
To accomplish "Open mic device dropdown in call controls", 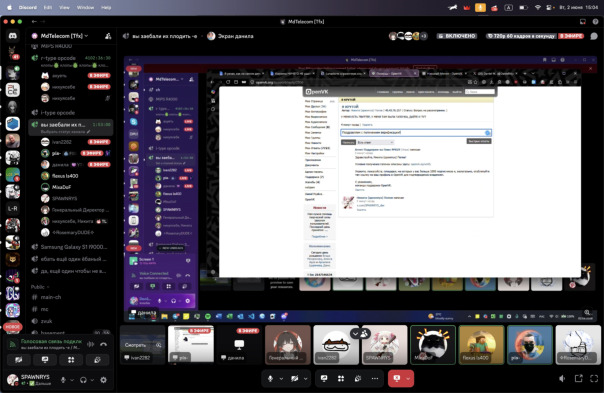I will [x=281, y=379].
